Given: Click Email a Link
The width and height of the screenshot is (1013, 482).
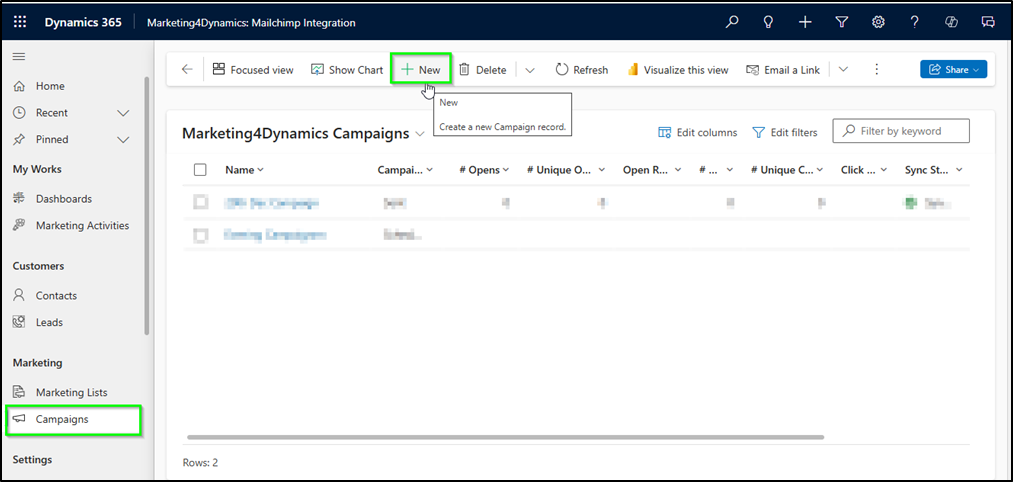Looking at the screenshot, I should pos(783,70).
